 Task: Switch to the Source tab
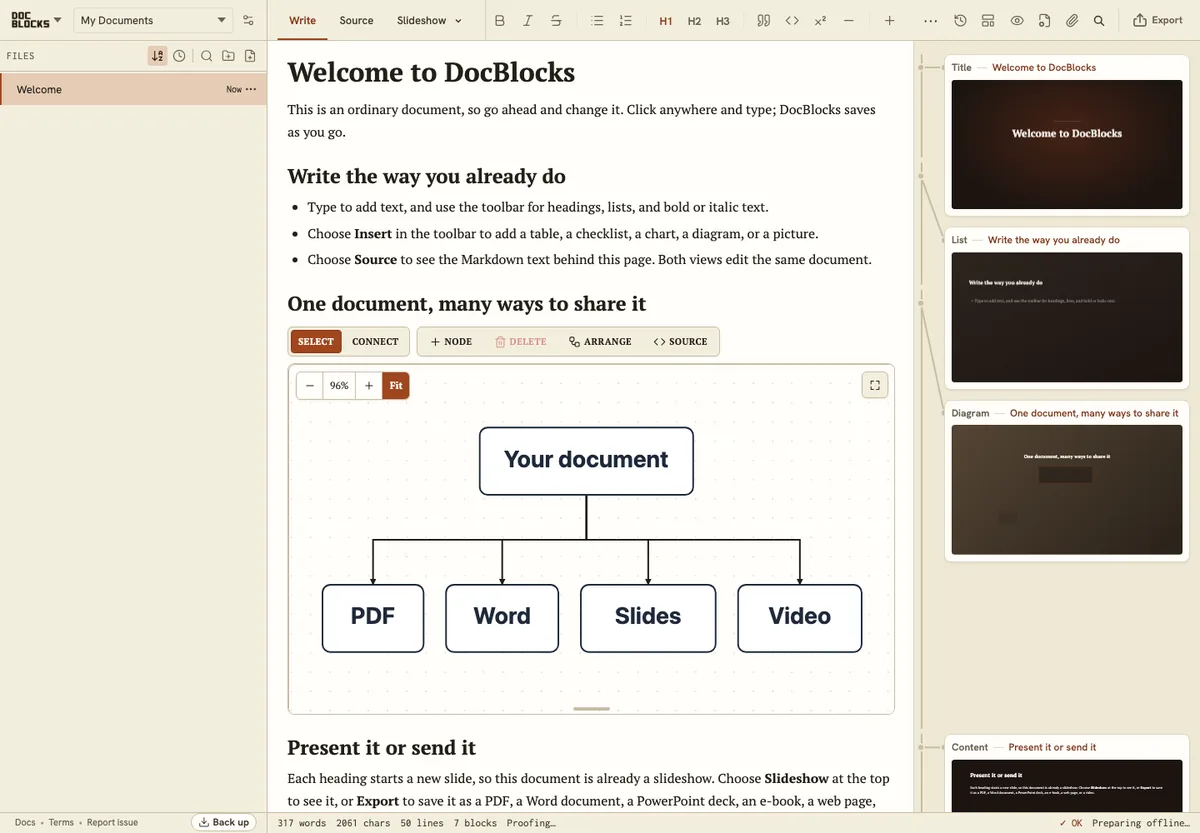[x=356, y=20]
